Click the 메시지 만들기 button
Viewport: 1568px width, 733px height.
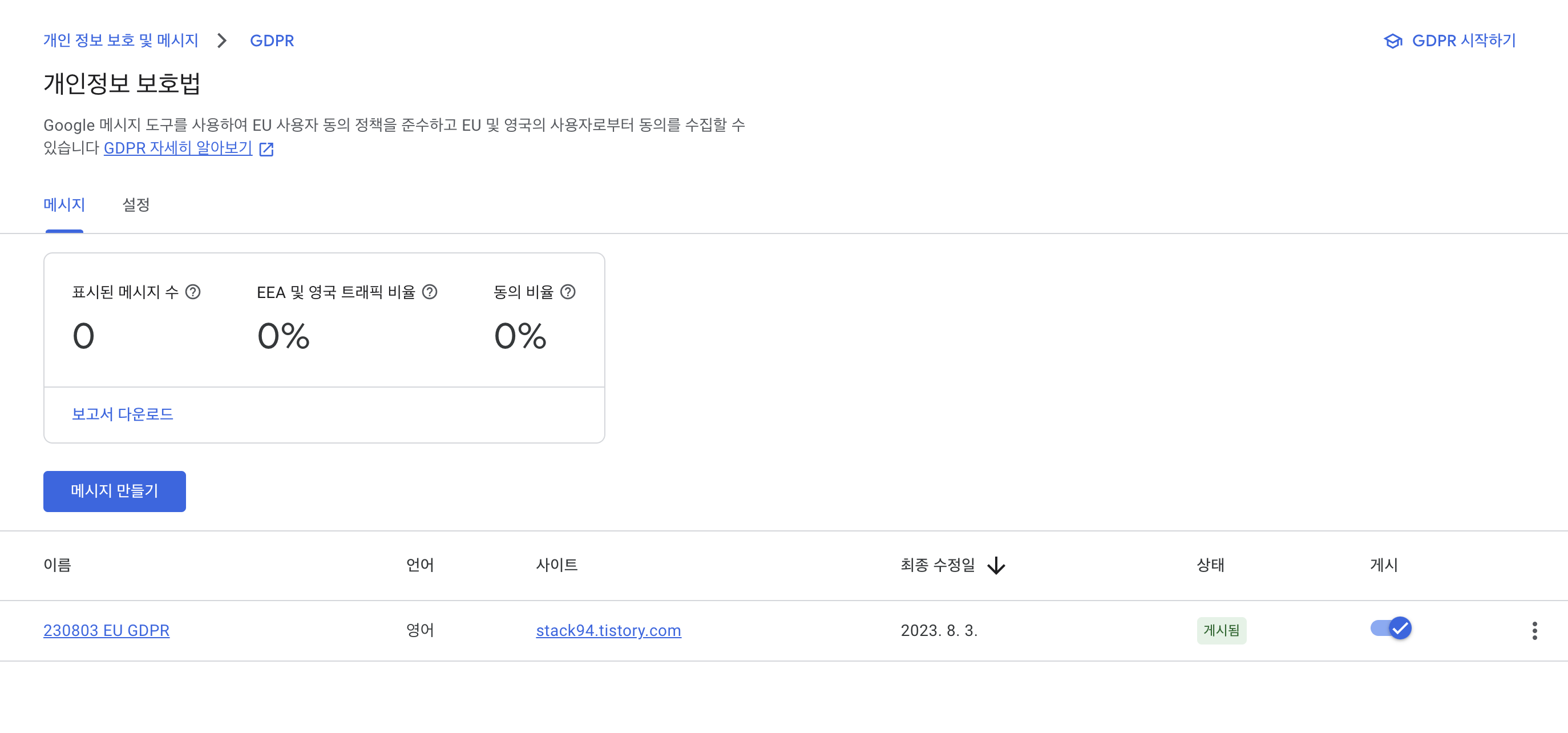[x=115, y=492]
